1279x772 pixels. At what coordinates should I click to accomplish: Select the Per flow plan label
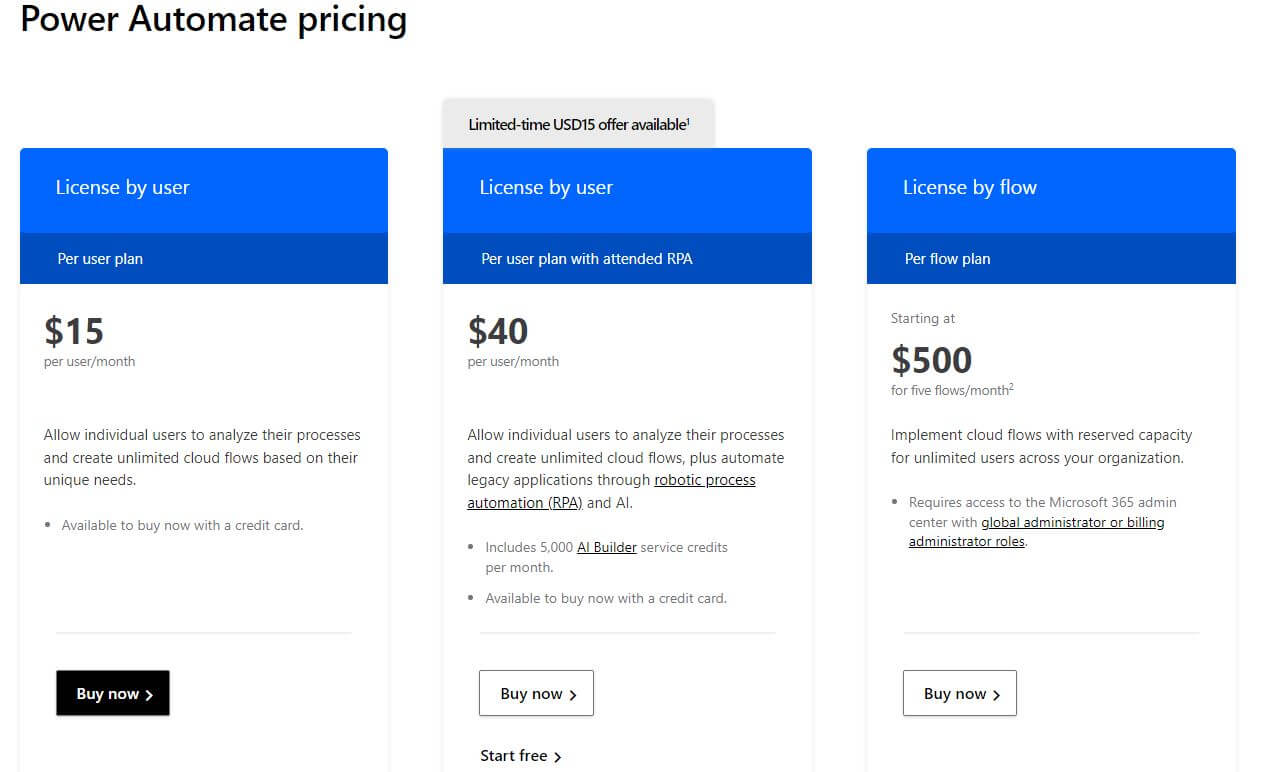(x=947, y=259)
